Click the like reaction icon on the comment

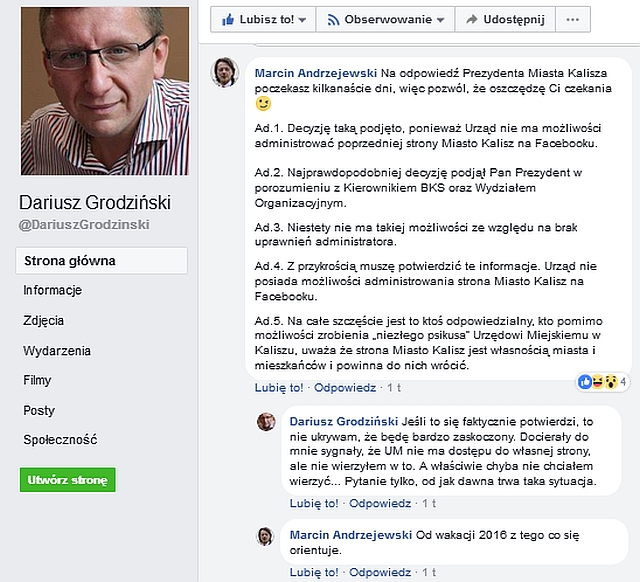pyautogui.click(x=585, y=382)
